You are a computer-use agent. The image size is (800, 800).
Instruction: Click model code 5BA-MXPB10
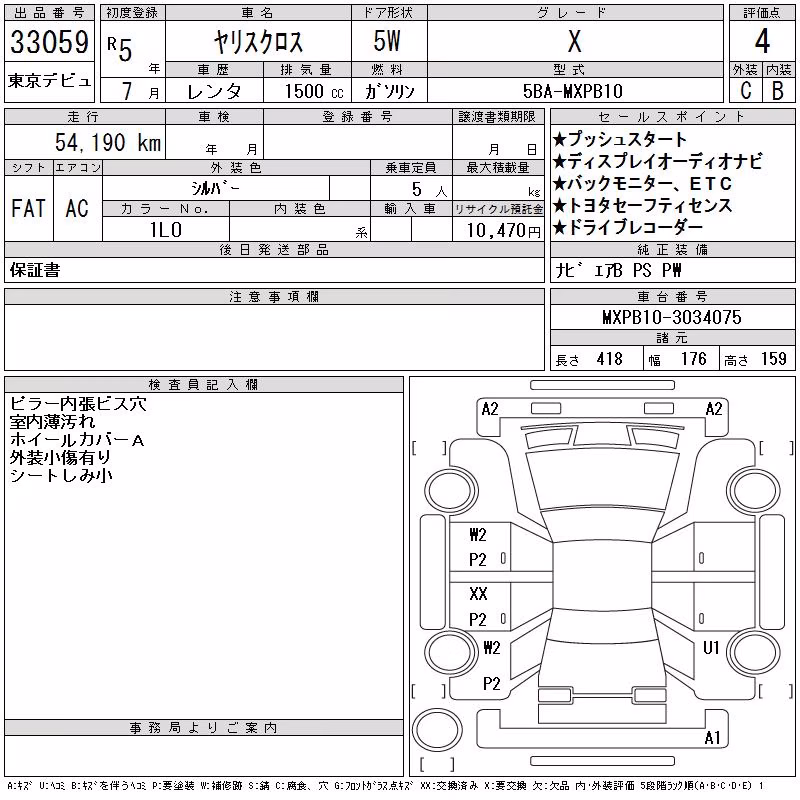[573, 91]
